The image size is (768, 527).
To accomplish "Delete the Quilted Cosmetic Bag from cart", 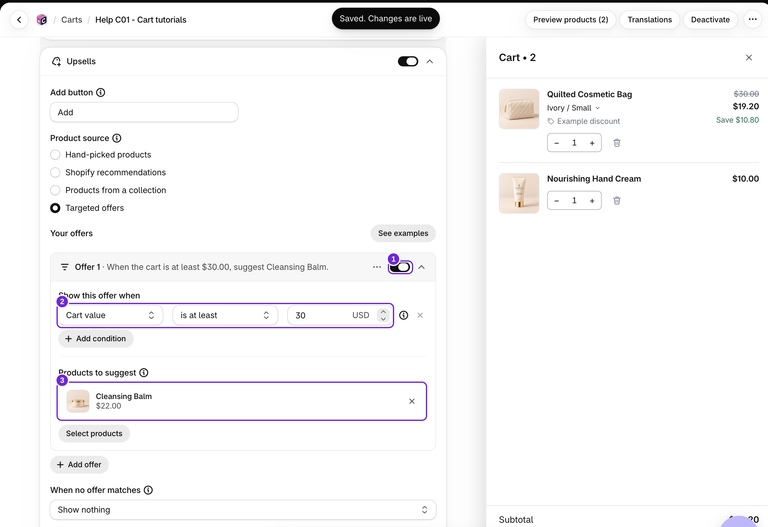I will click(617, 143).
